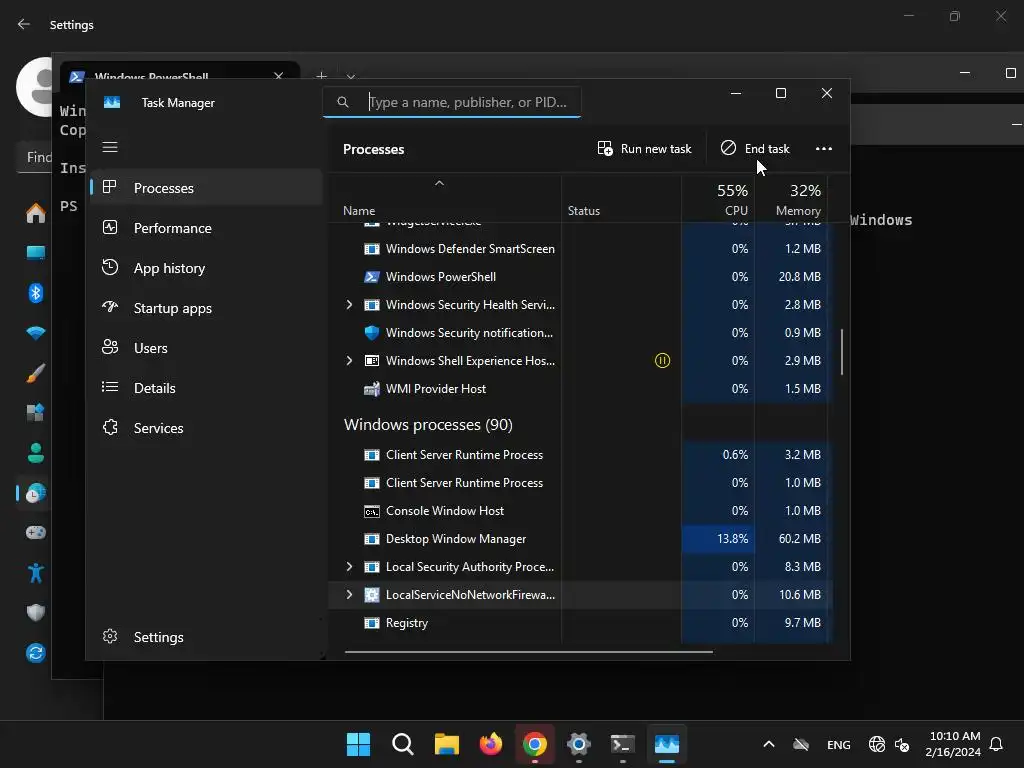Select the Windows Defender SmartScreen process

click(x=581, y=249)
